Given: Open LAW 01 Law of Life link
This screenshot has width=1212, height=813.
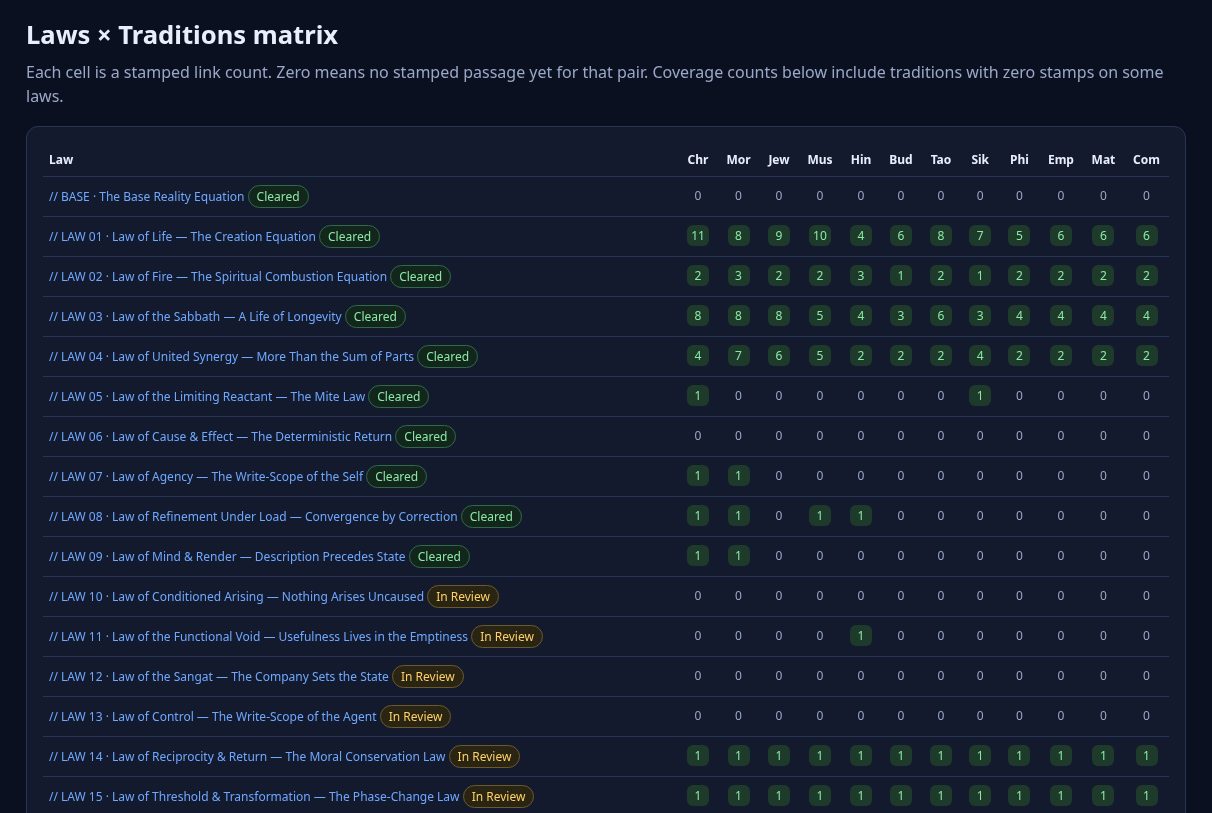Looking at the screenshot, I should [182, 237].
